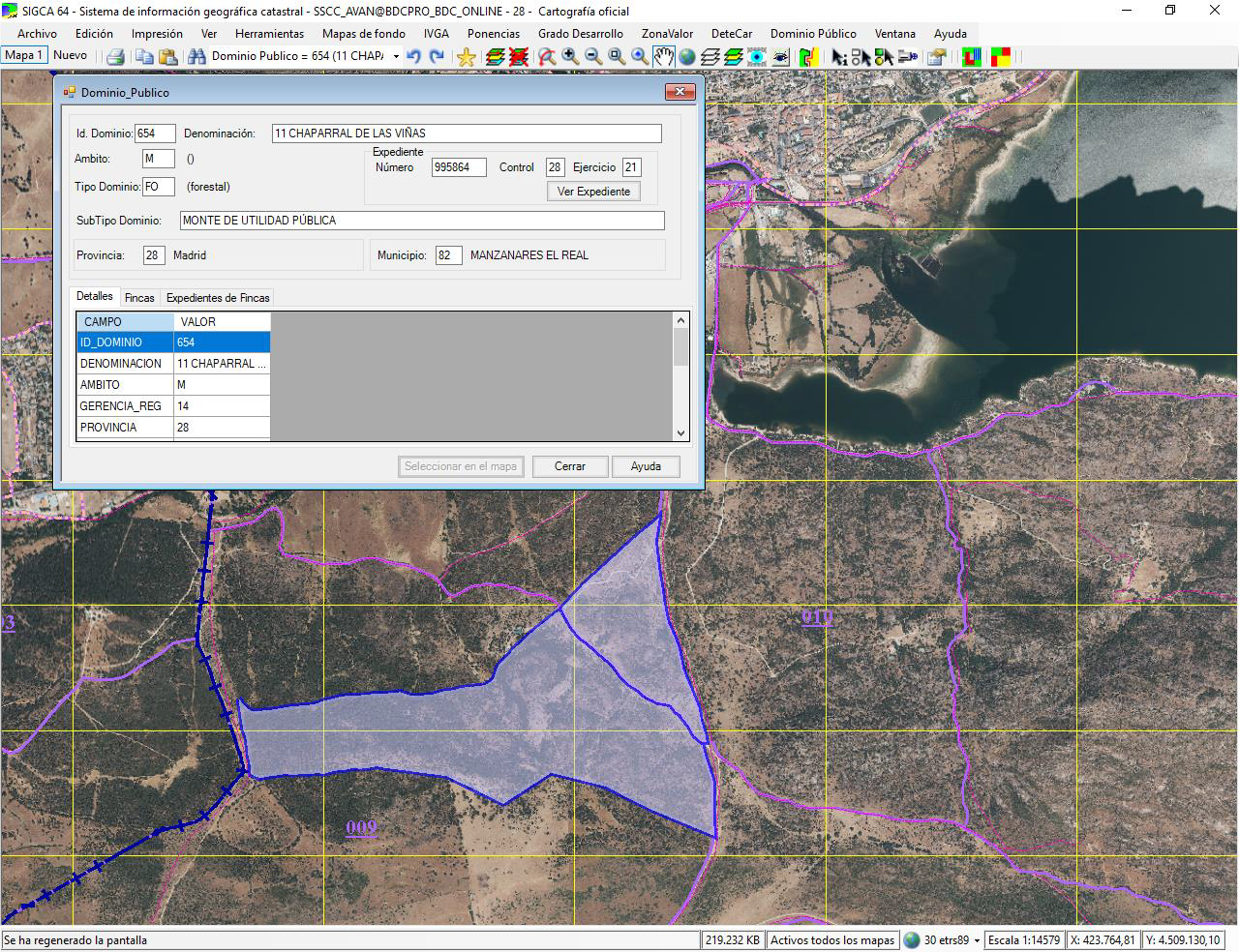Select the hand pan tool
The image size is (1239, 952).
coord(663,56)
